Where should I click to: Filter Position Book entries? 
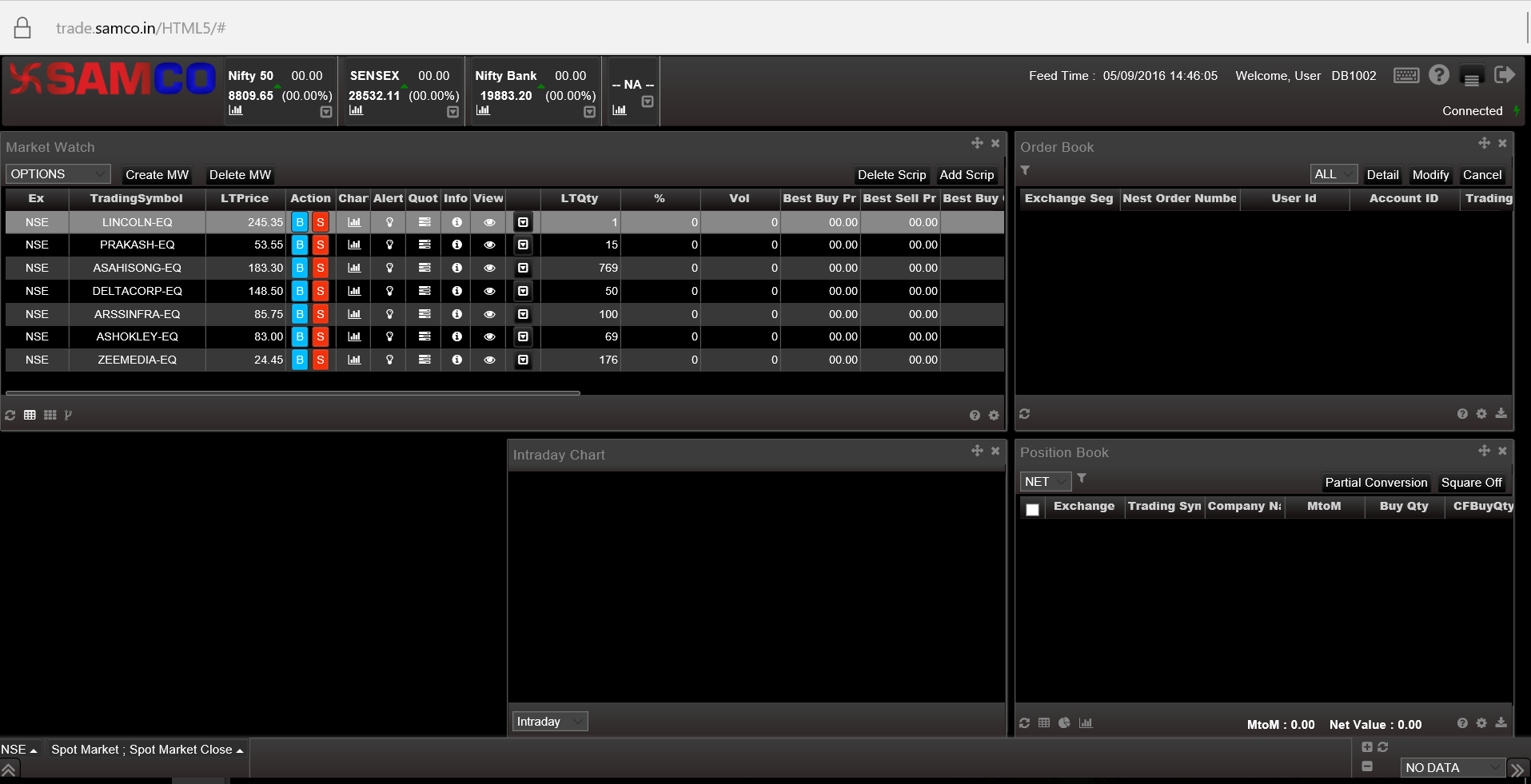pyautogui.click(x=1082, y=478)
